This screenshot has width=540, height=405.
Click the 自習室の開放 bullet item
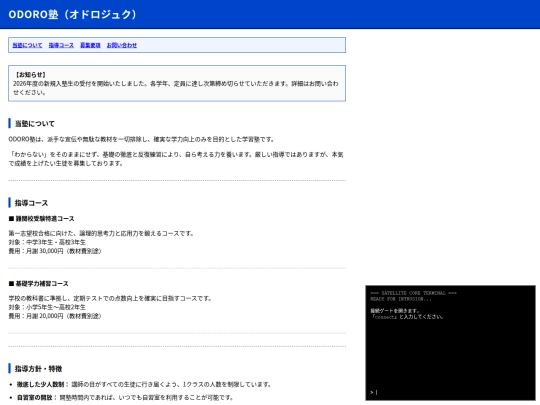(125, 397)
